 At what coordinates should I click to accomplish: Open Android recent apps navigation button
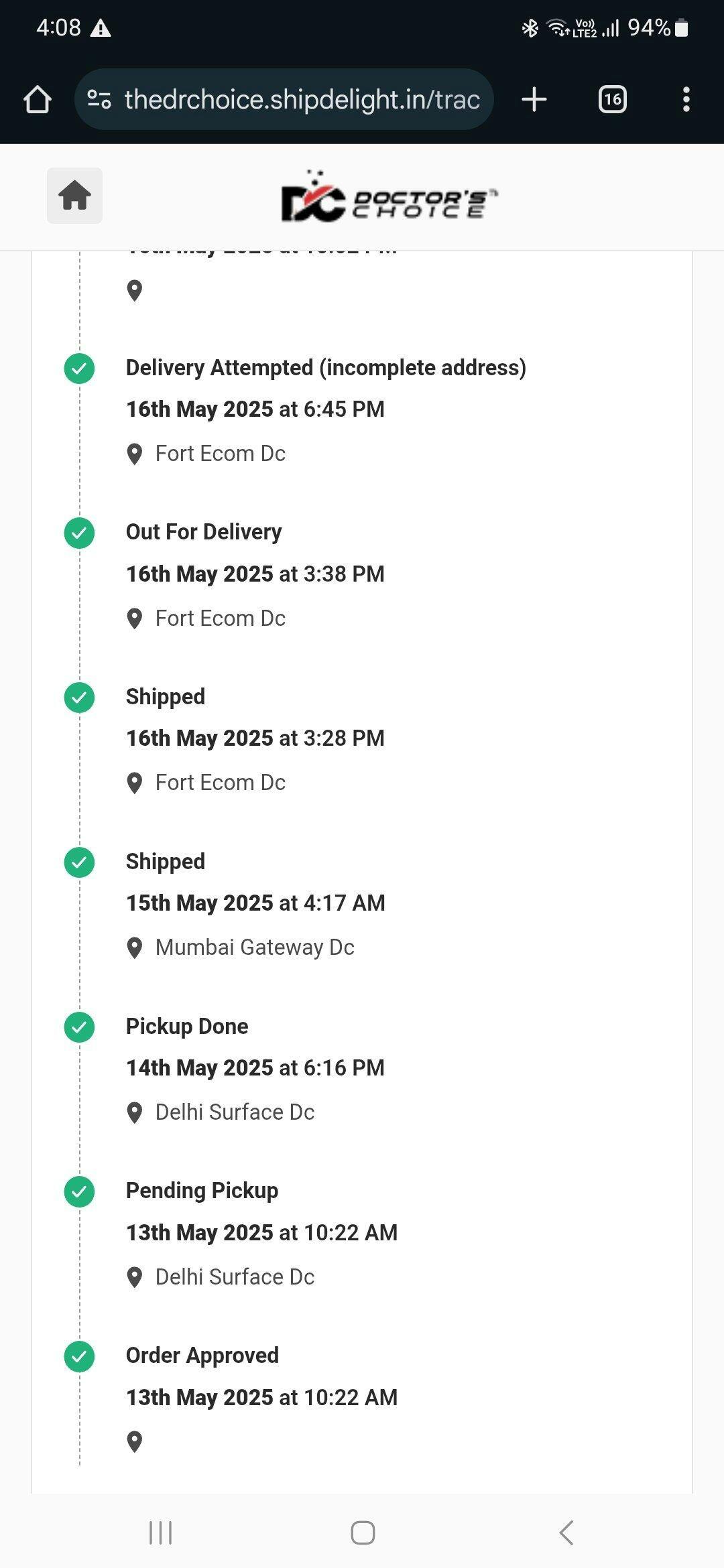pos(161,1532)
